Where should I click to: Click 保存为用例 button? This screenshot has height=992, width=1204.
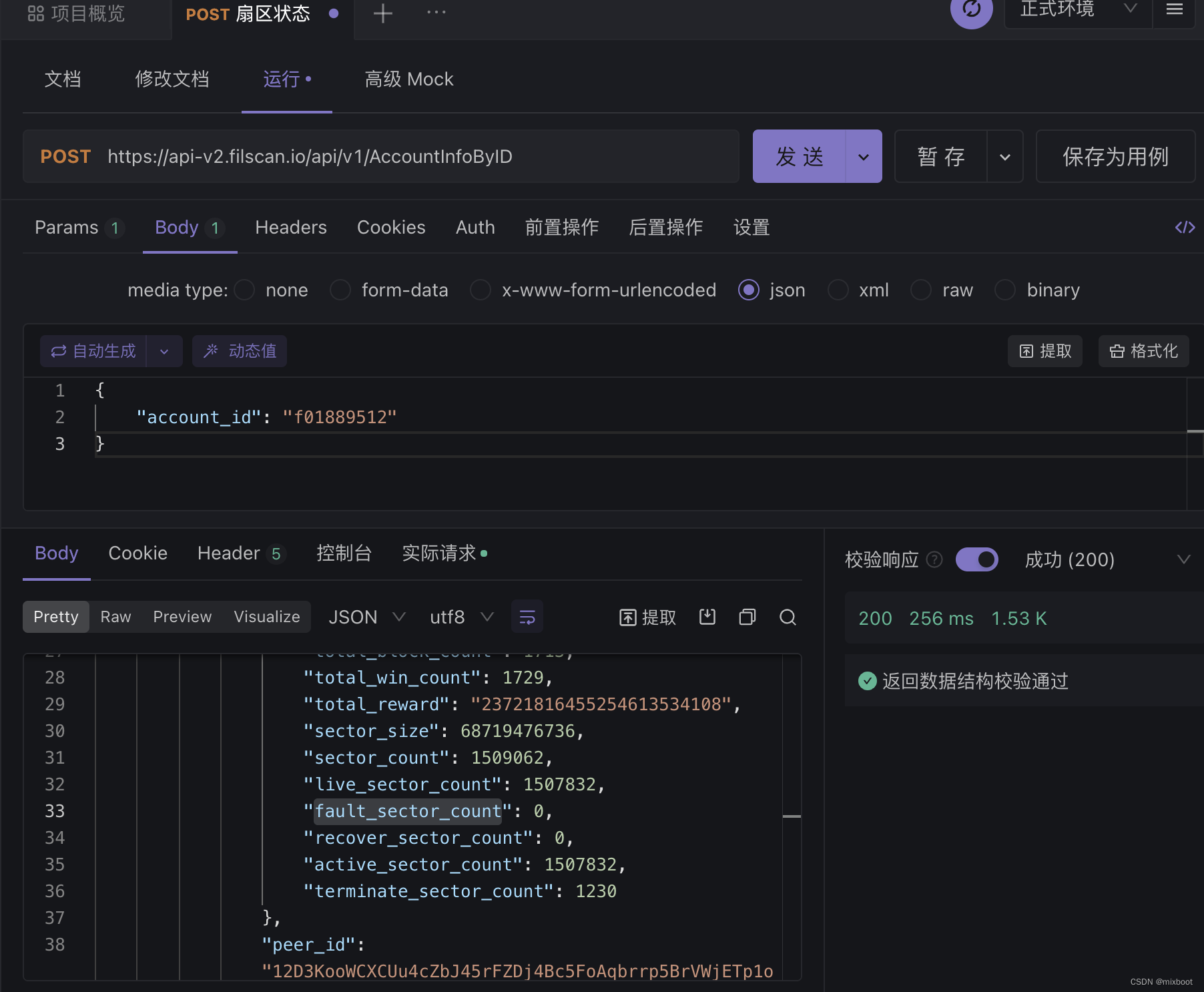point(1115,157)
